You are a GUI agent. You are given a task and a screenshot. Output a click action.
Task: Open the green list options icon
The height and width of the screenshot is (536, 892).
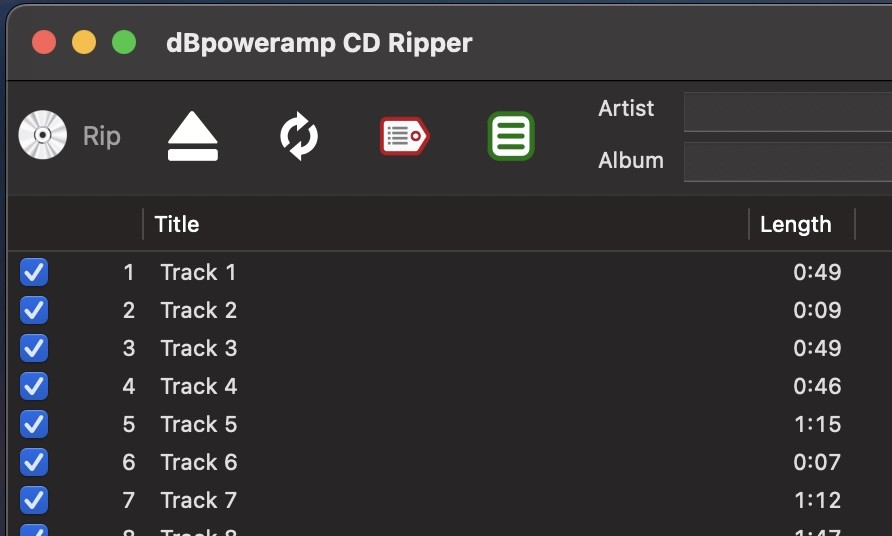511,136
